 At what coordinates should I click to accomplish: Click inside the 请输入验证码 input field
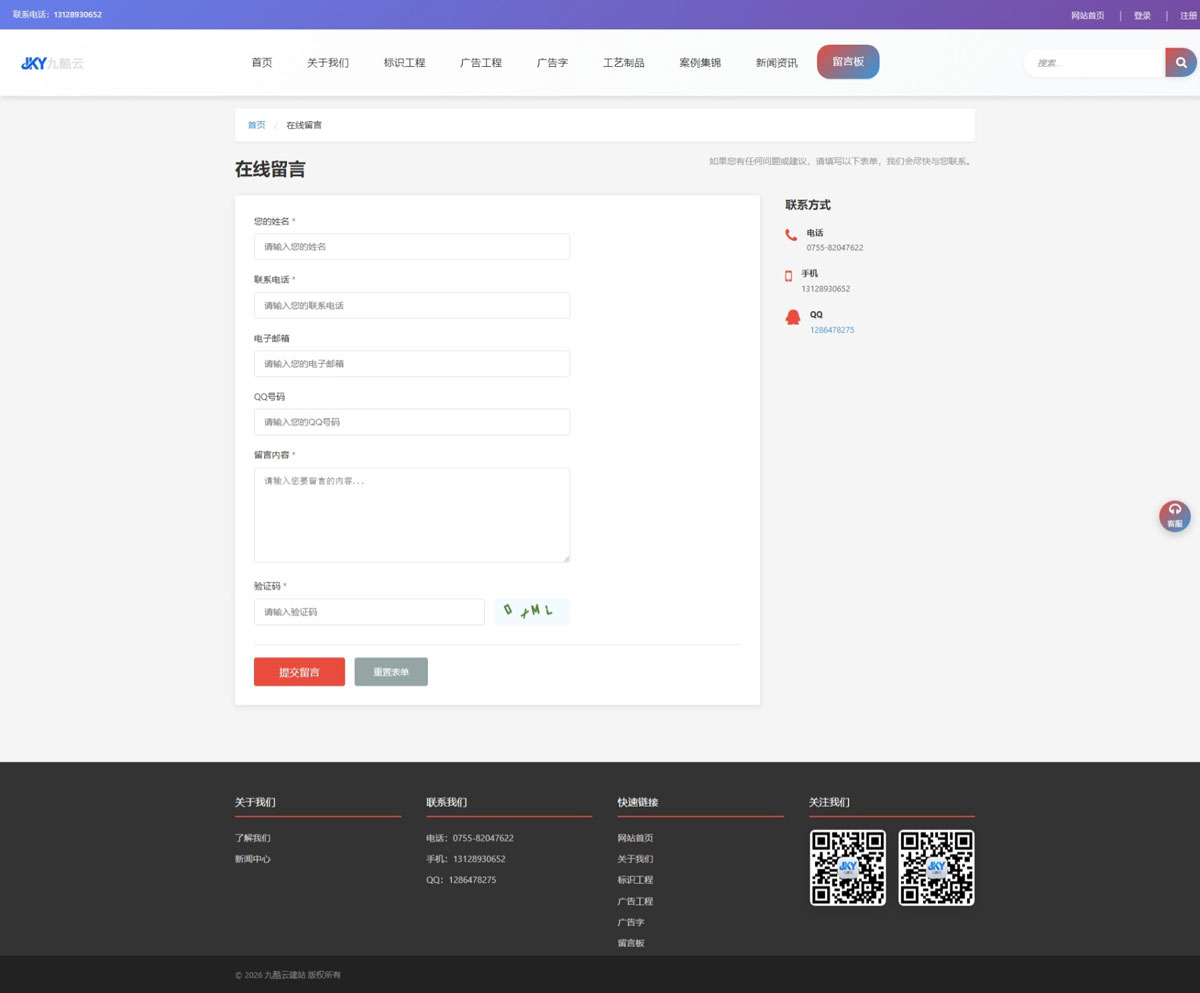368,611
